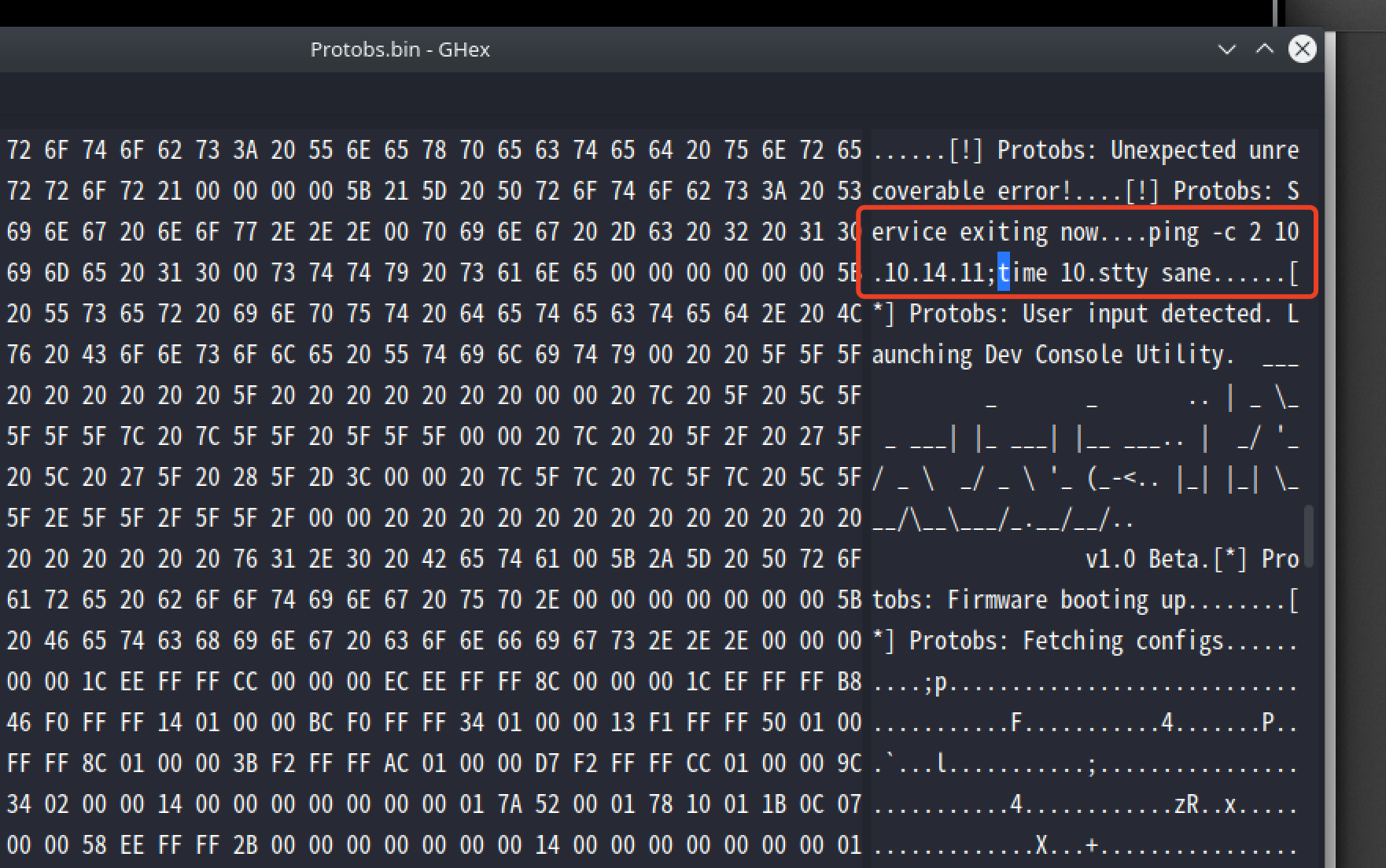Image resolution: width=1386 pixels, height=868 pixels.
Task: Click hex byte 'D7' in the row starting FF FF 8C 01
Action: [547, 763]
